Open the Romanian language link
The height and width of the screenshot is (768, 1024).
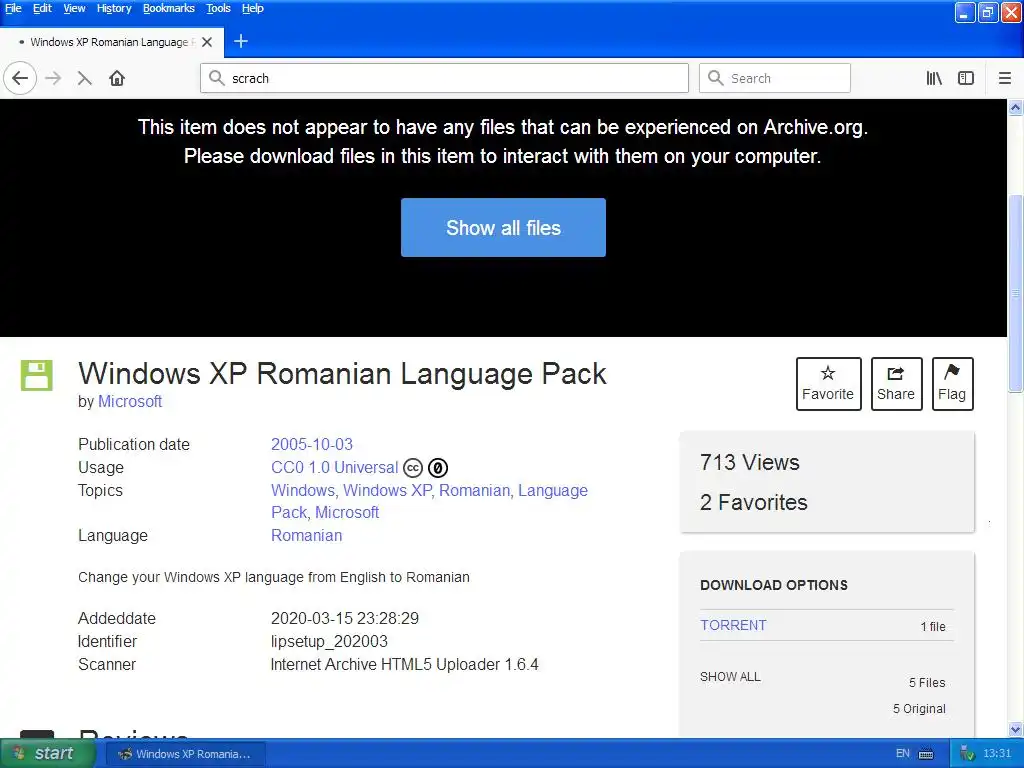306,536
